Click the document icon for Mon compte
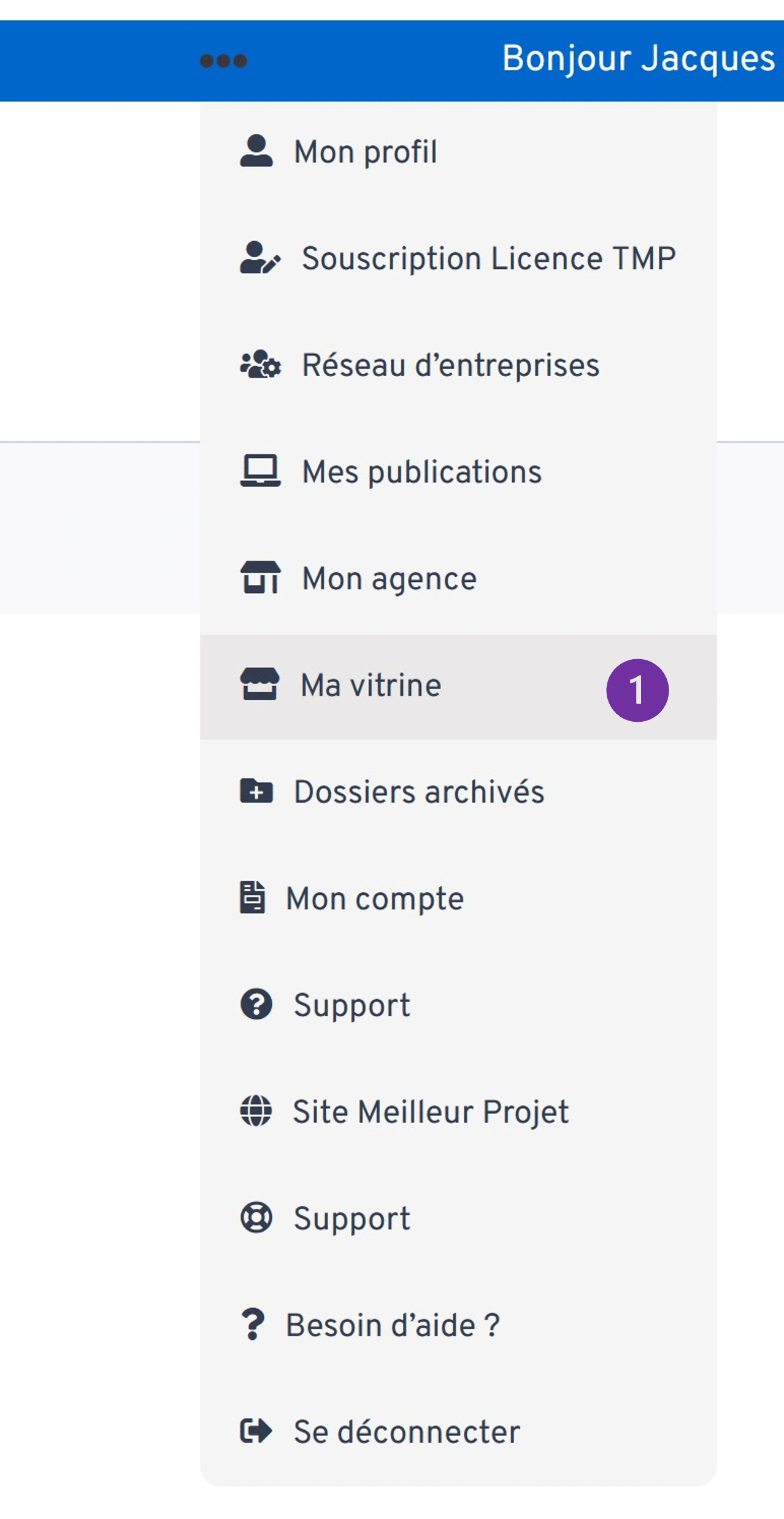Image resolution: width=784 pixels, height=1519 pixels. [x=254, y=899]
